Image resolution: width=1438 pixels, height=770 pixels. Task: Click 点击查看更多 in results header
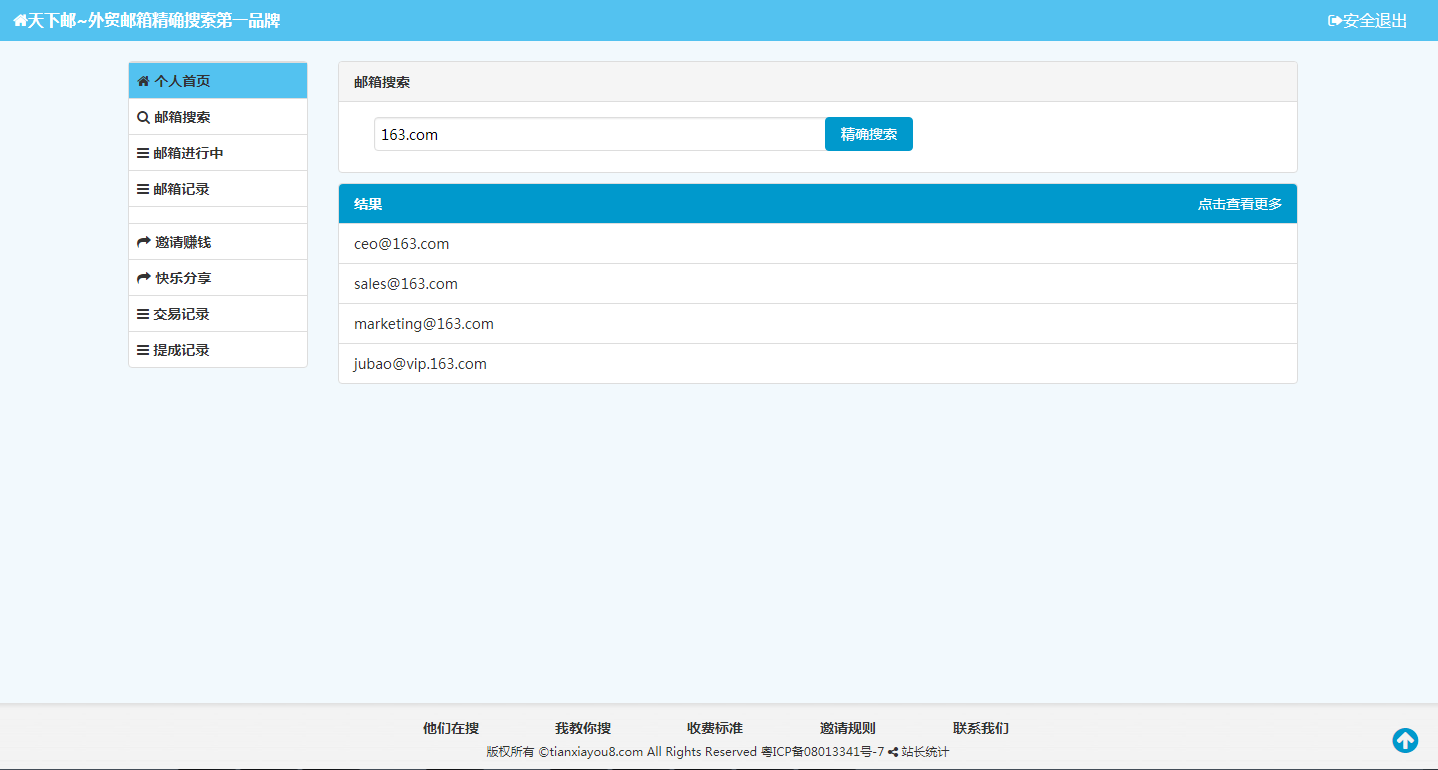tap(1240, 204)
